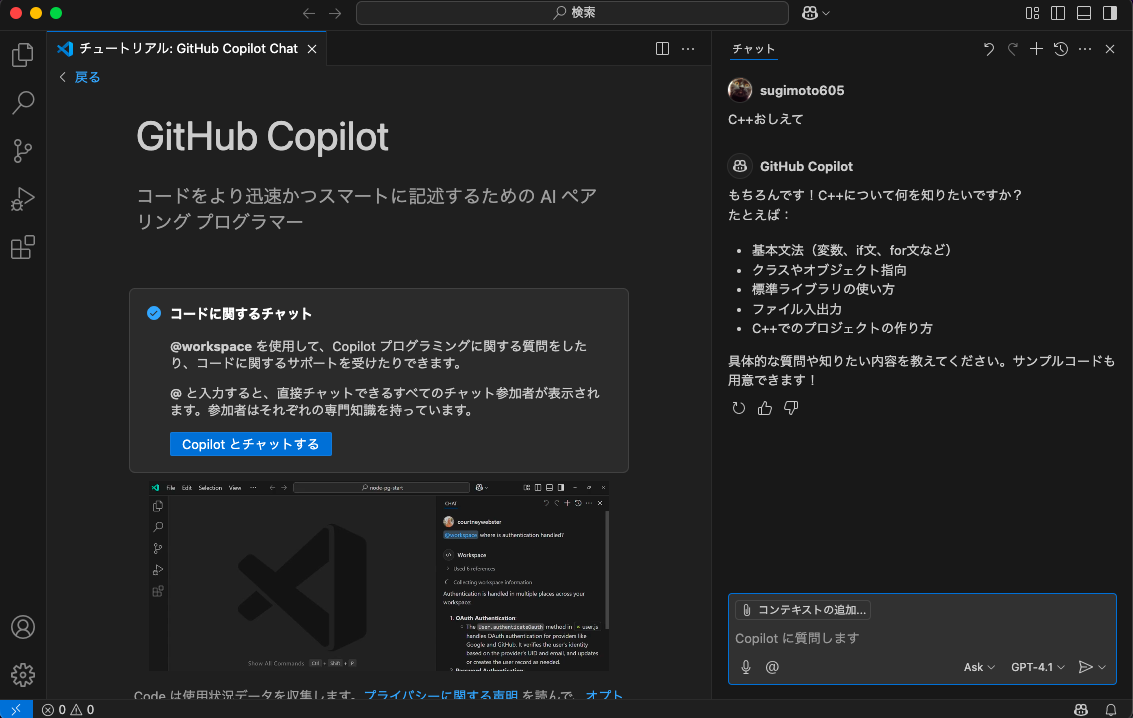1133x718 pixels.
Task: Open editor more actions menu
Action: [688, 48]
